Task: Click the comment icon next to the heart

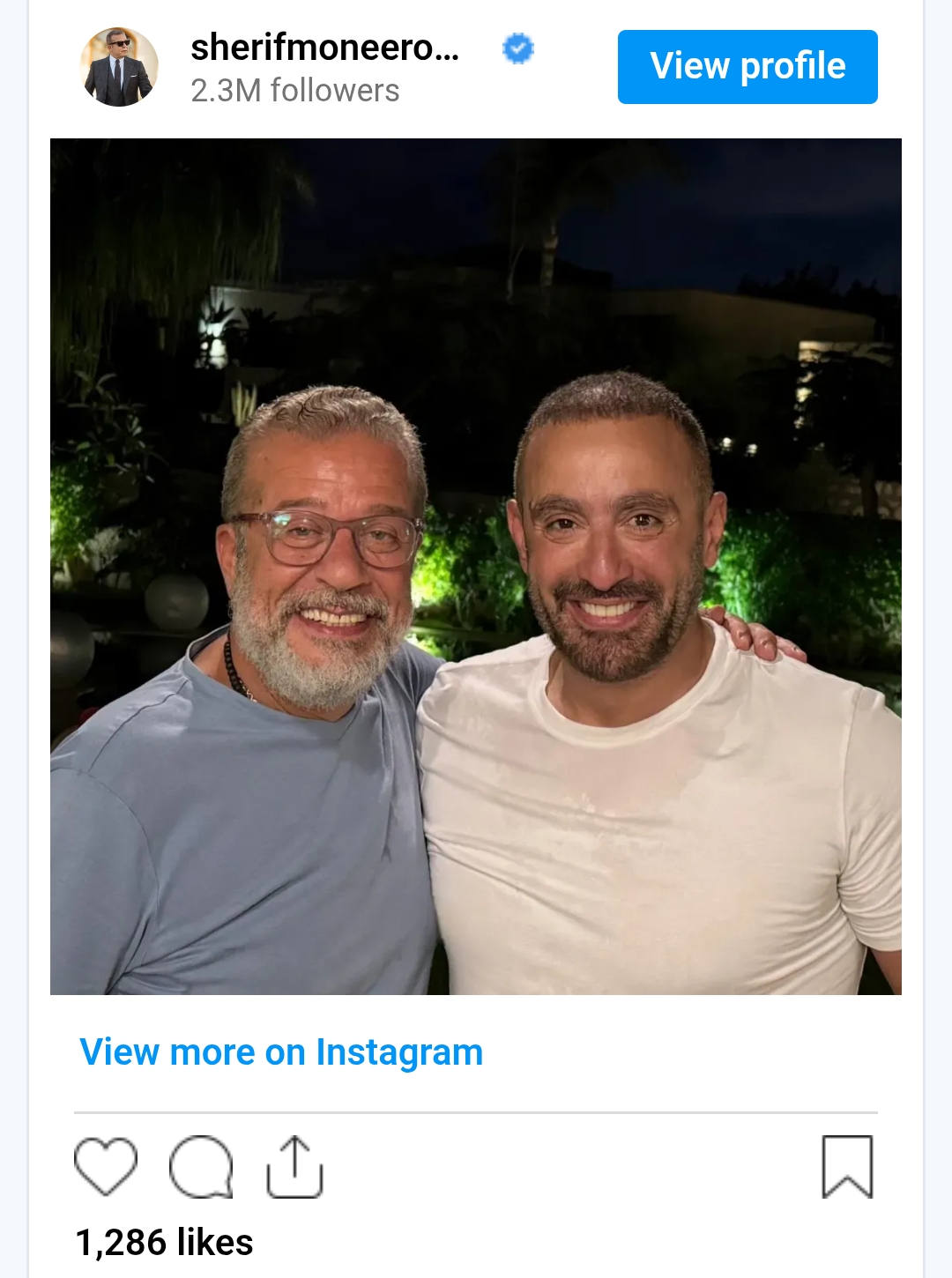Action: 201,1166
